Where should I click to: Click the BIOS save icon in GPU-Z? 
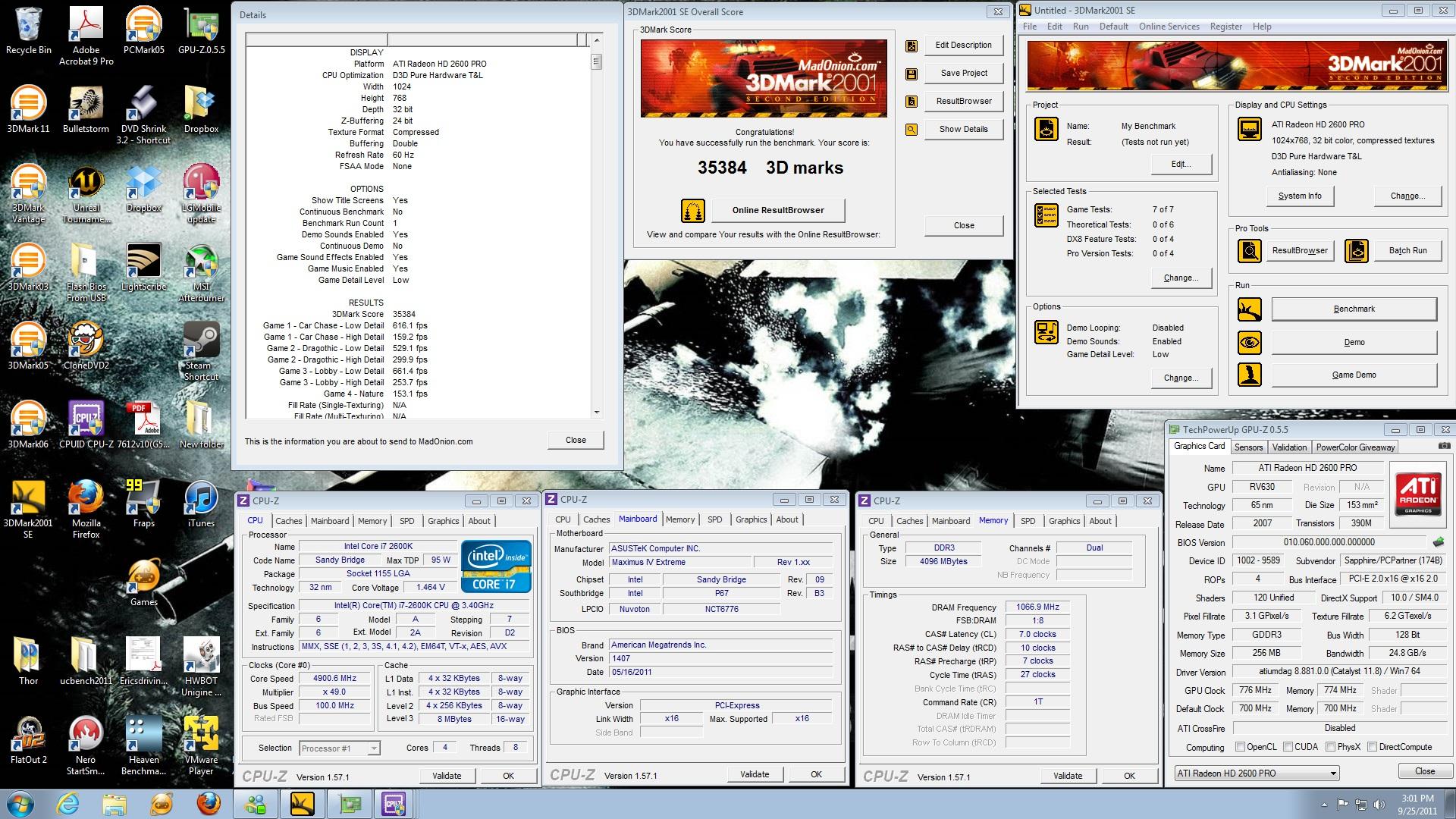(x=1438, y=542)
